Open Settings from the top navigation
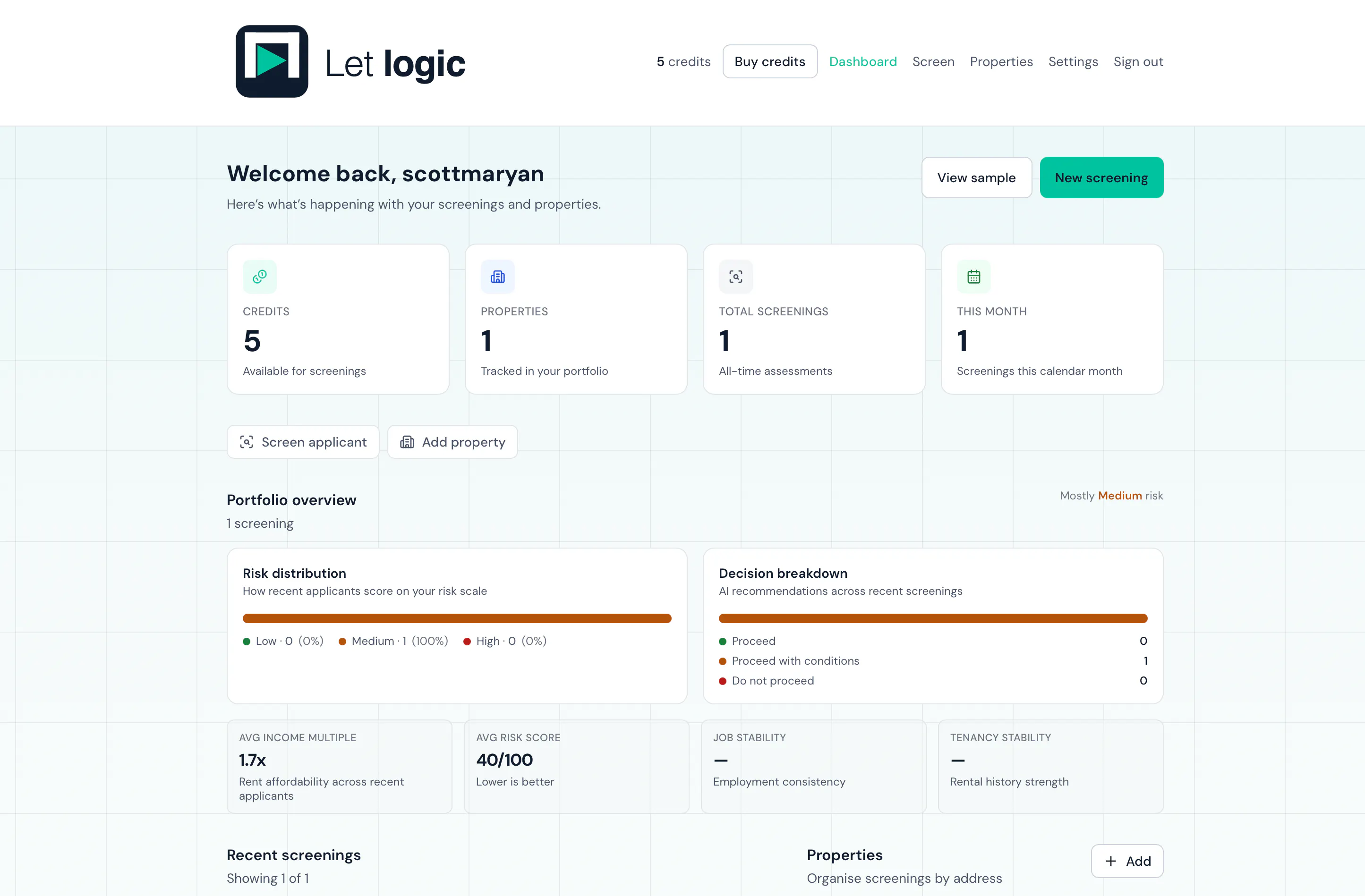1365x896 pixels. 1073,61
